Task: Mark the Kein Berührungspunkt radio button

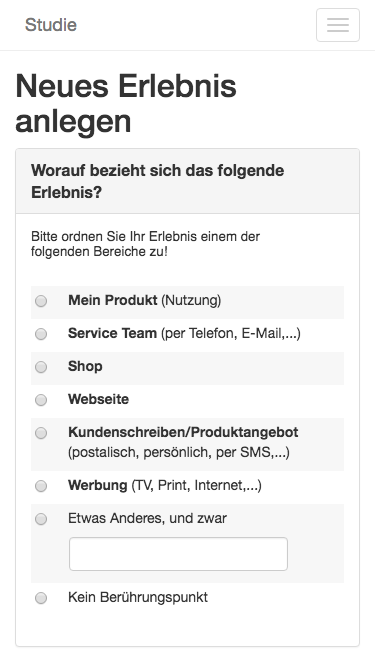Action: (x=41, y=598)
